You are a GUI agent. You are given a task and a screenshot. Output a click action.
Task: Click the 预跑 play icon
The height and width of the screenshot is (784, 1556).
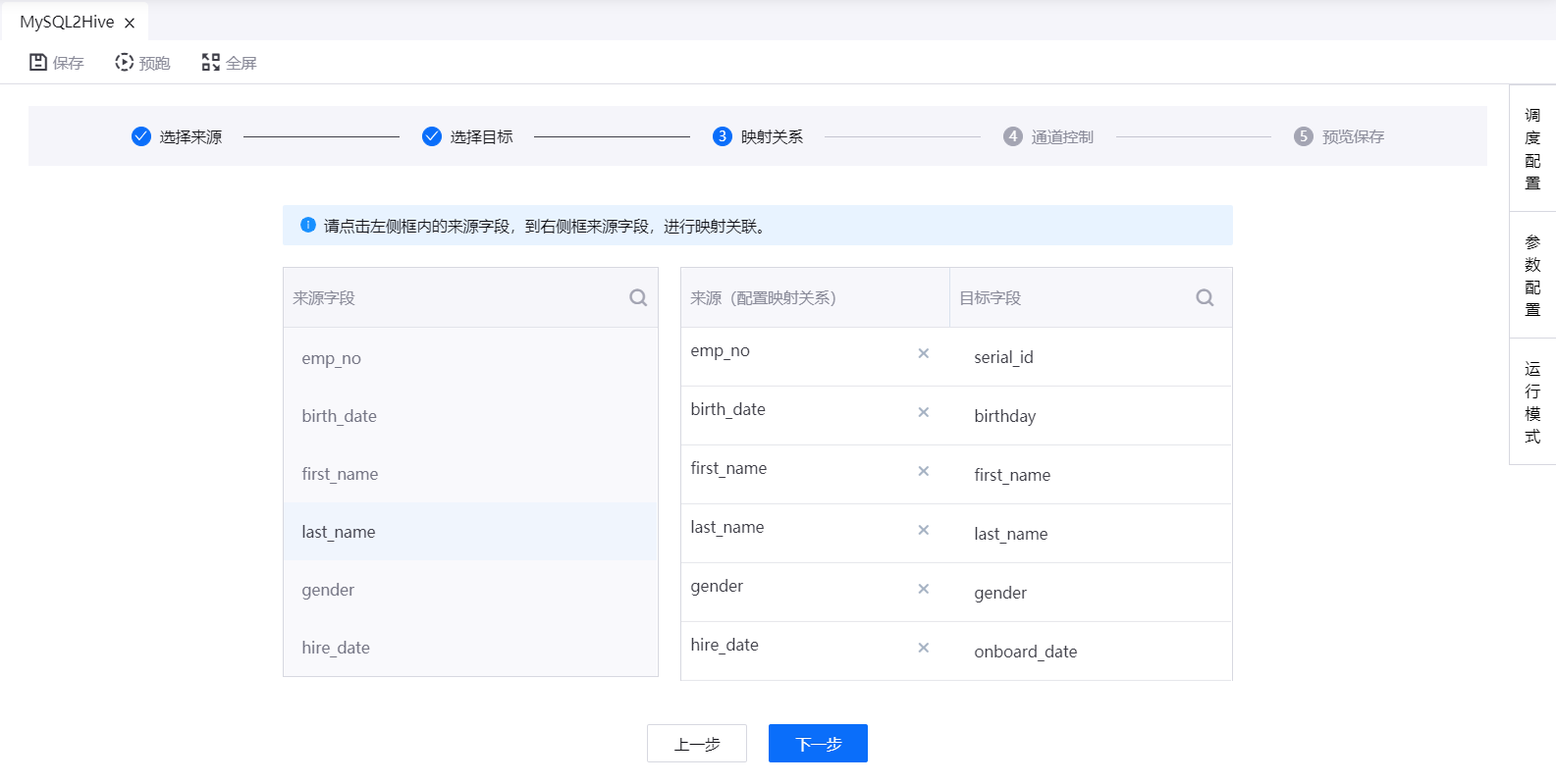pos(124,62)
